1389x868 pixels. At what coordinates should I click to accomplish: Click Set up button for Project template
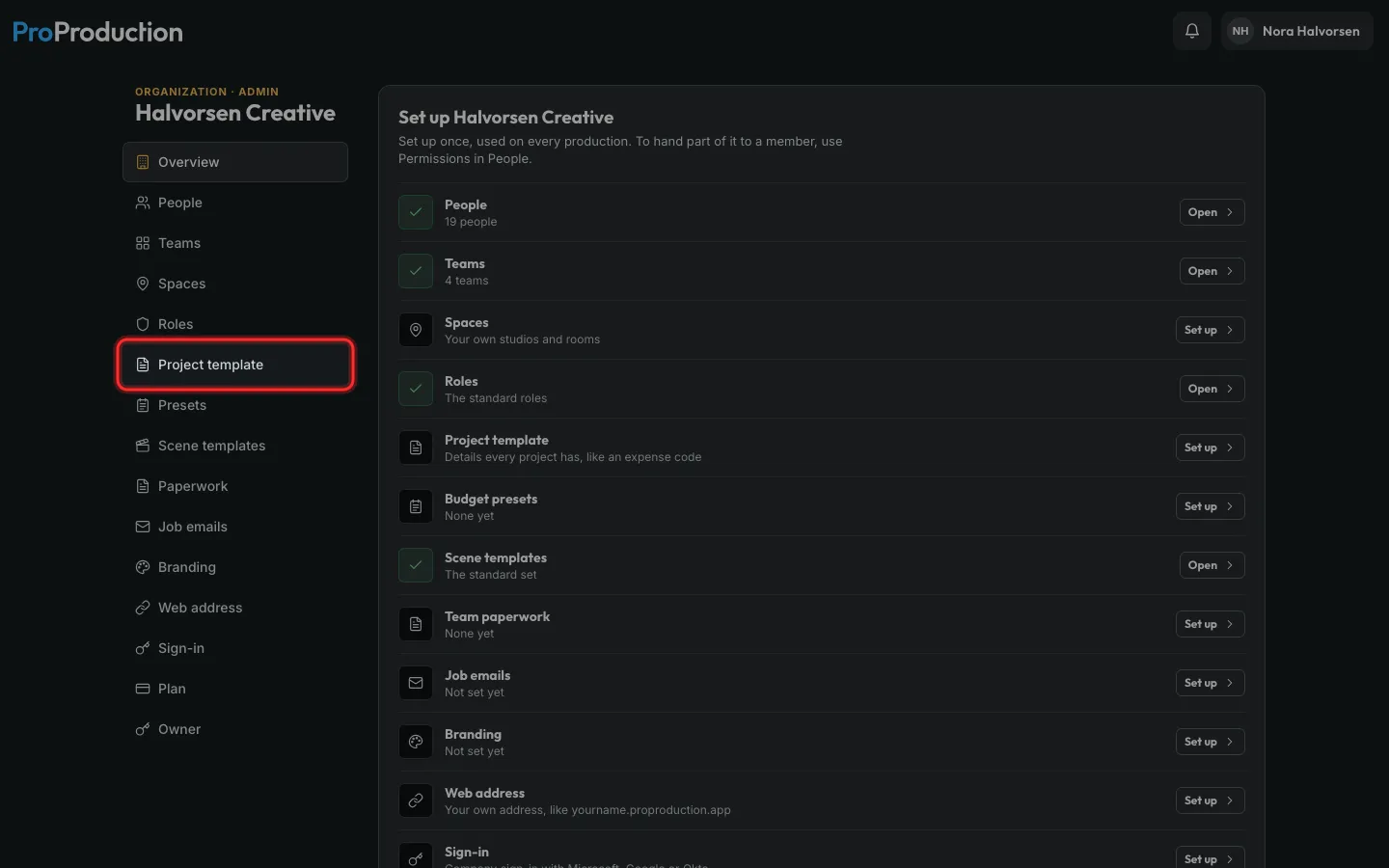click(1210, 448)
